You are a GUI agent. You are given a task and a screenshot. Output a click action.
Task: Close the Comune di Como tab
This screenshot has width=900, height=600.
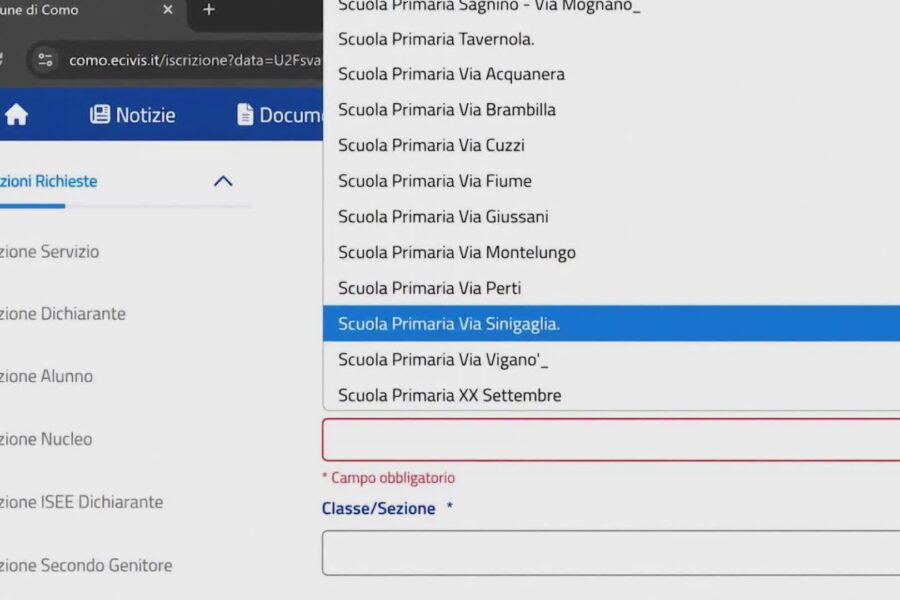pos(168,9)
